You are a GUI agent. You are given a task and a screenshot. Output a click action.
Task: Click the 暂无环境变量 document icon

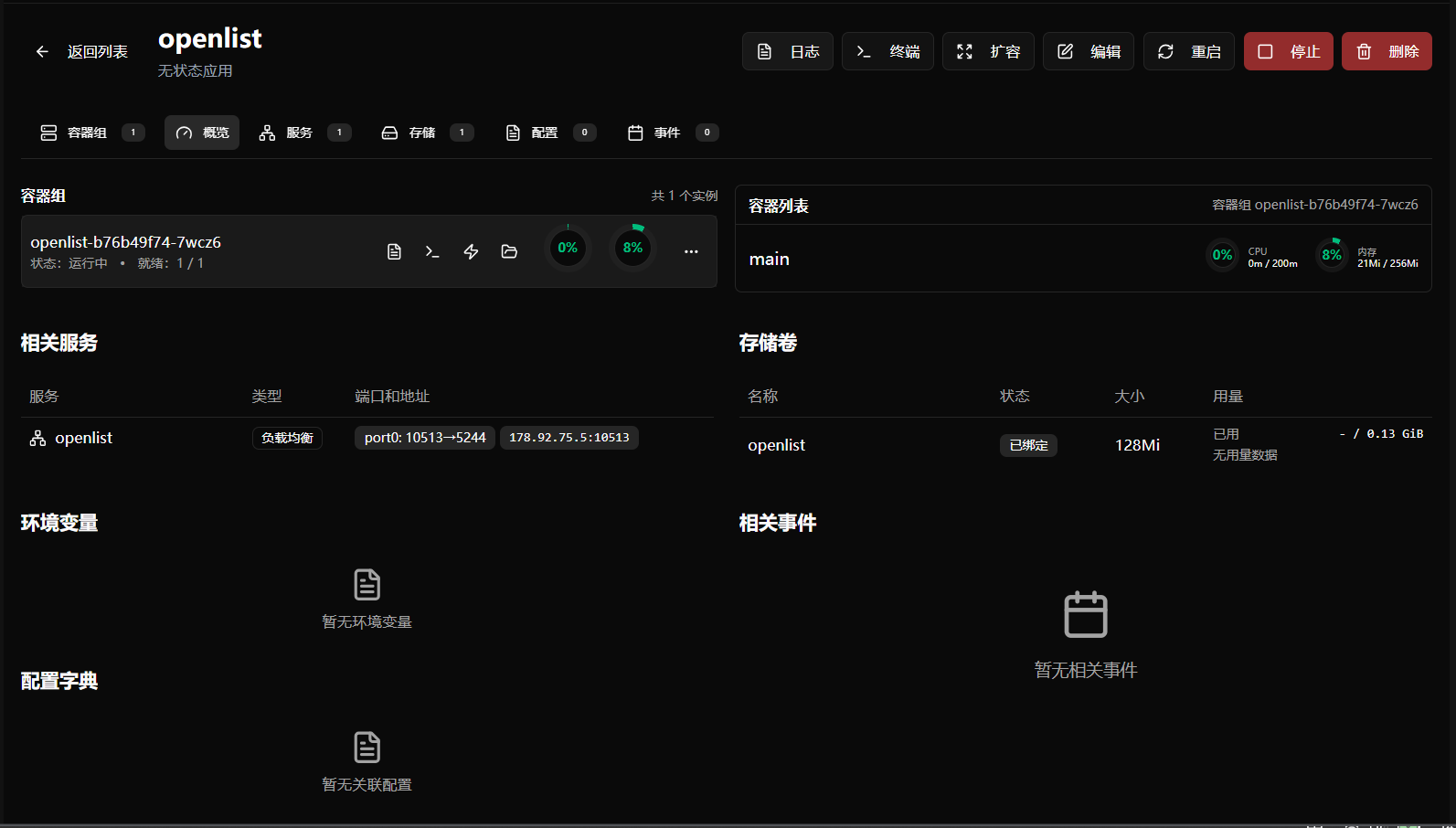[367, 584]
